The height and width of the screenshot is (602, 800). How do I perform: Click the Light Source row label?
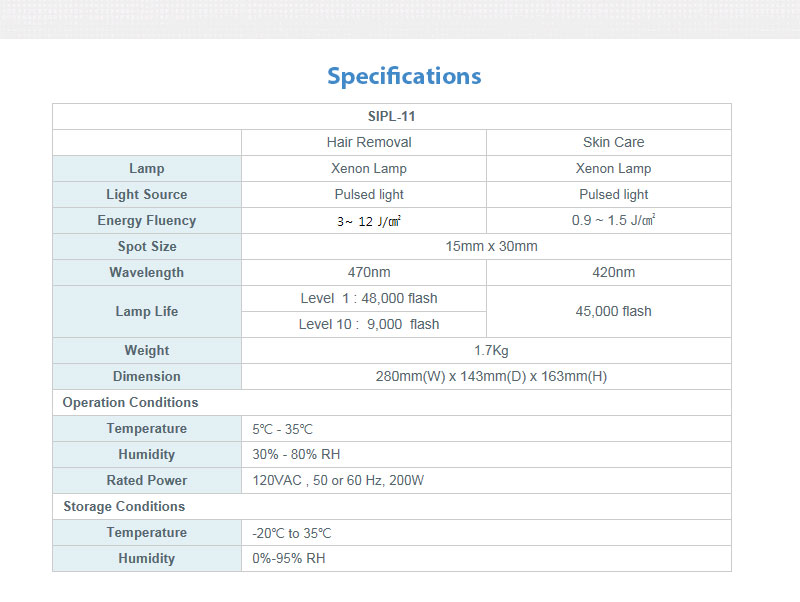[x=147, y=194]
